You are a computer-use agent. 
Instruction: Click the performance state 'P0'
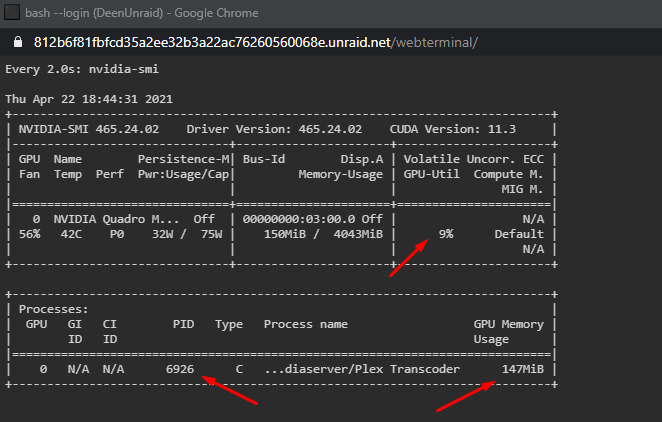[x=117, y=234]
